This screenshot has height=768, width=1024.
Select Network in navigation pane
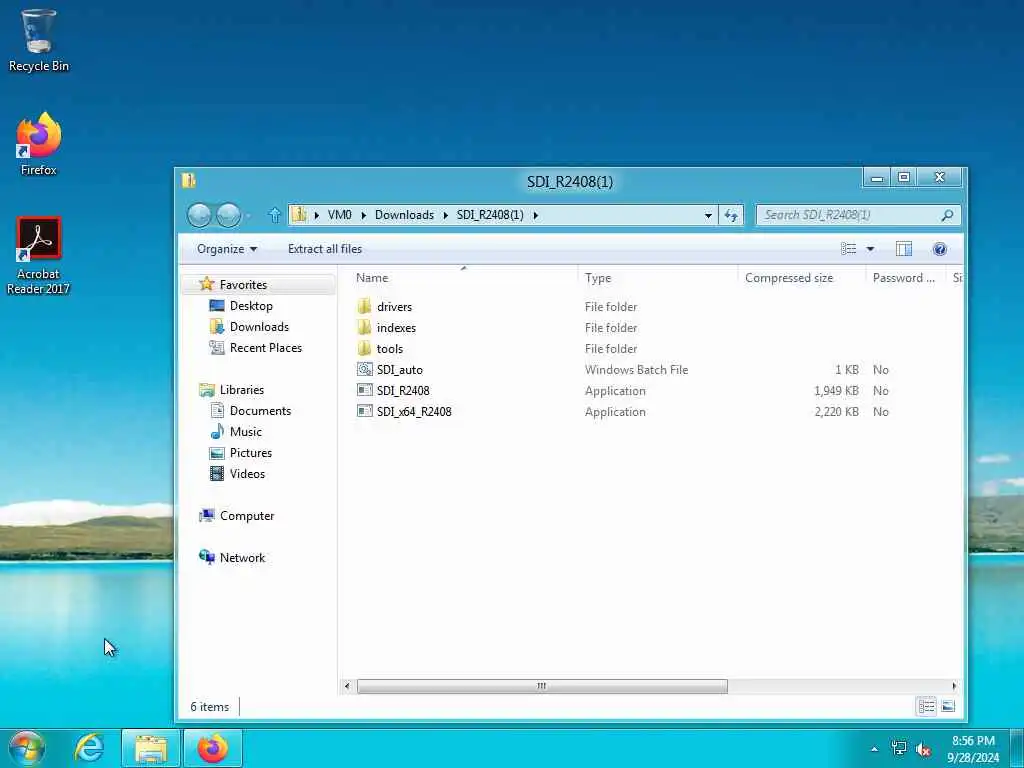[x=242, y=558]
